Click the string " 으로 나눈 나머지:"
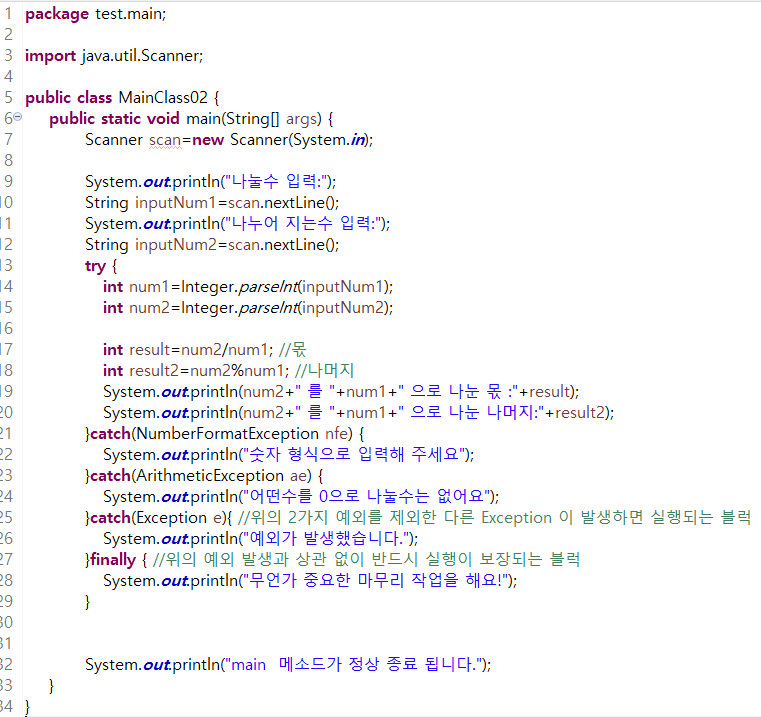Screen dimensions: 761x717 [x=474, y=413]
